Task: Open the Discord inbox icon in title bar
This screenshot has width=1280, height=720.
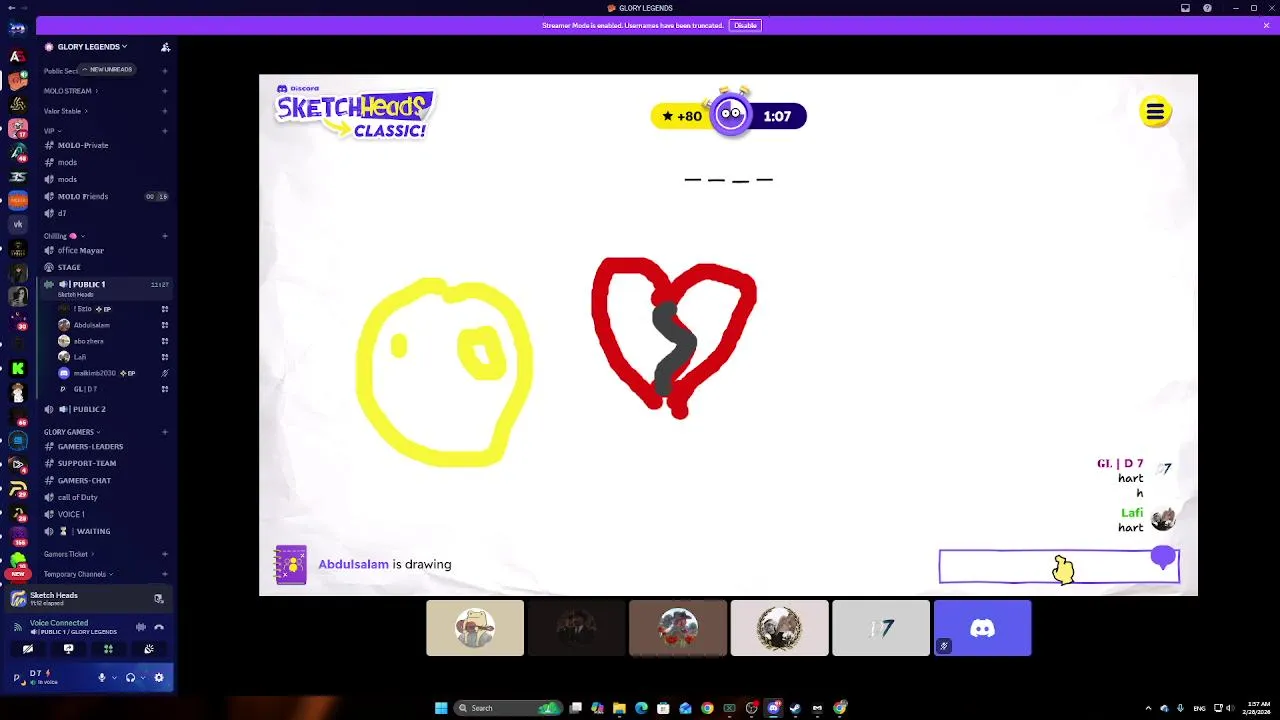Action: (1185, 8)
